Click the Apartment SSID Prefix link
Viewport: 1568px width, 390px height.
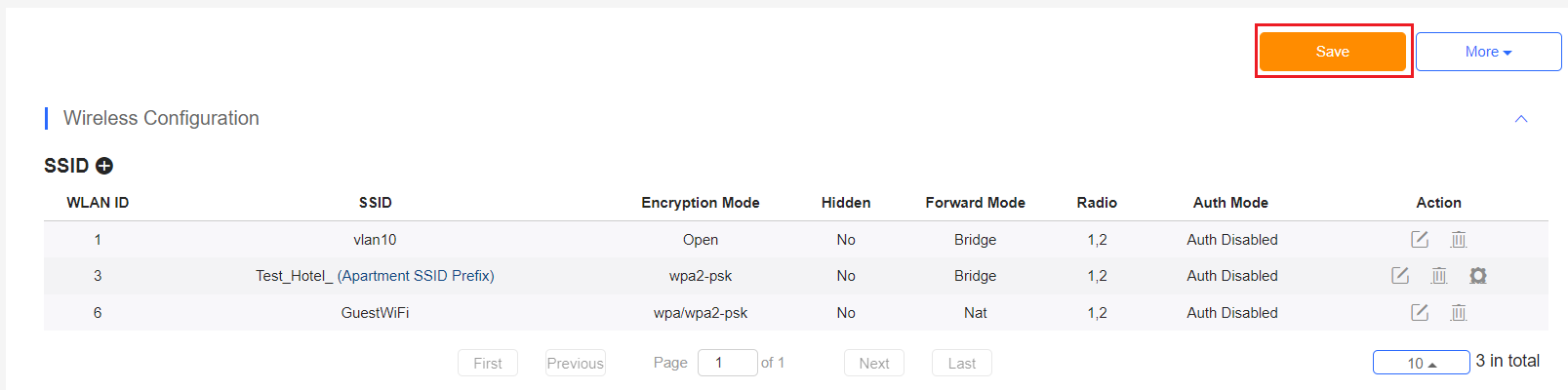(x=416, y=276)
